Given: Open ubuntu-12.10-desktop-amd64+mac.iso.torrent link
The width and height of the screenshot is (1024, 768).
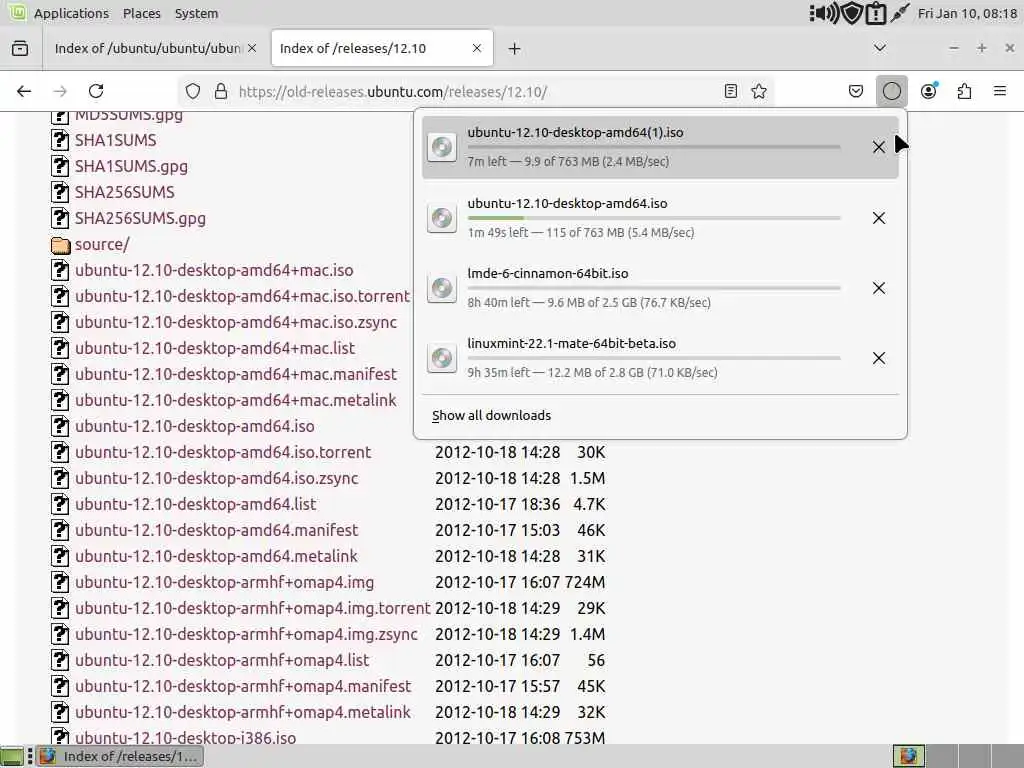Looking at the screenshot, I should (x=242, y=296).
